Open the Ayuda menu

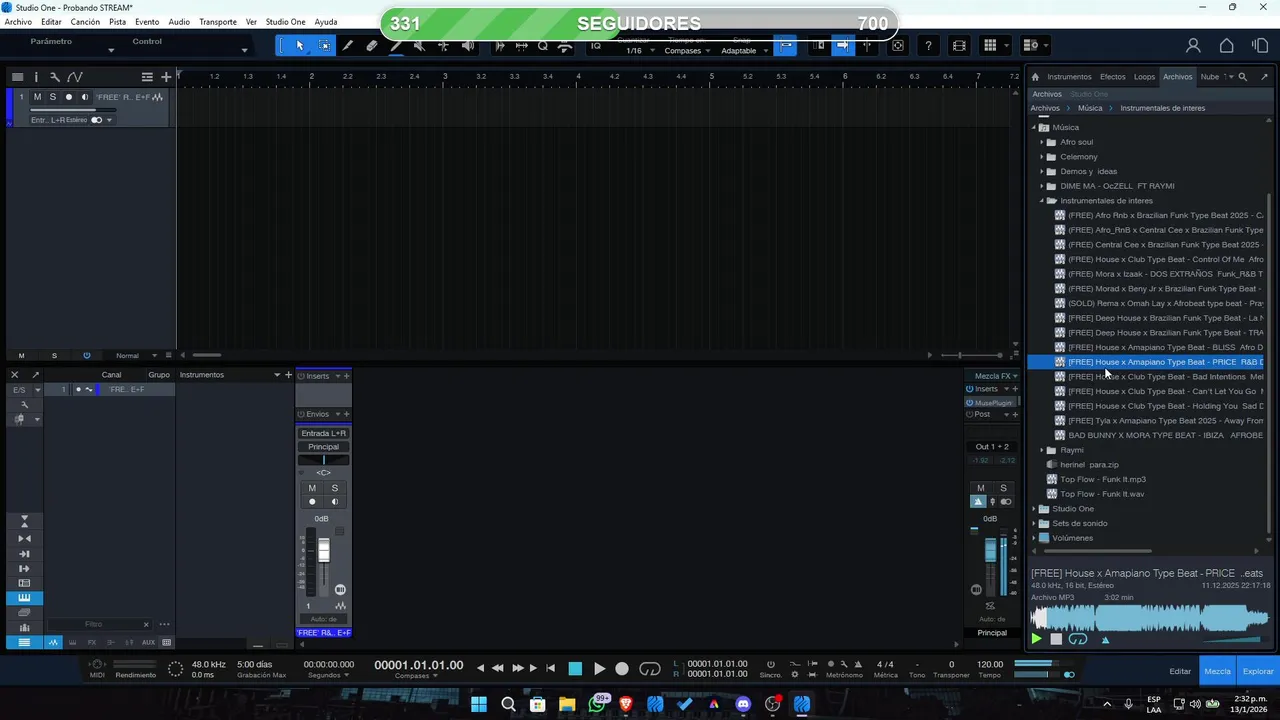(x=326, y=22)
